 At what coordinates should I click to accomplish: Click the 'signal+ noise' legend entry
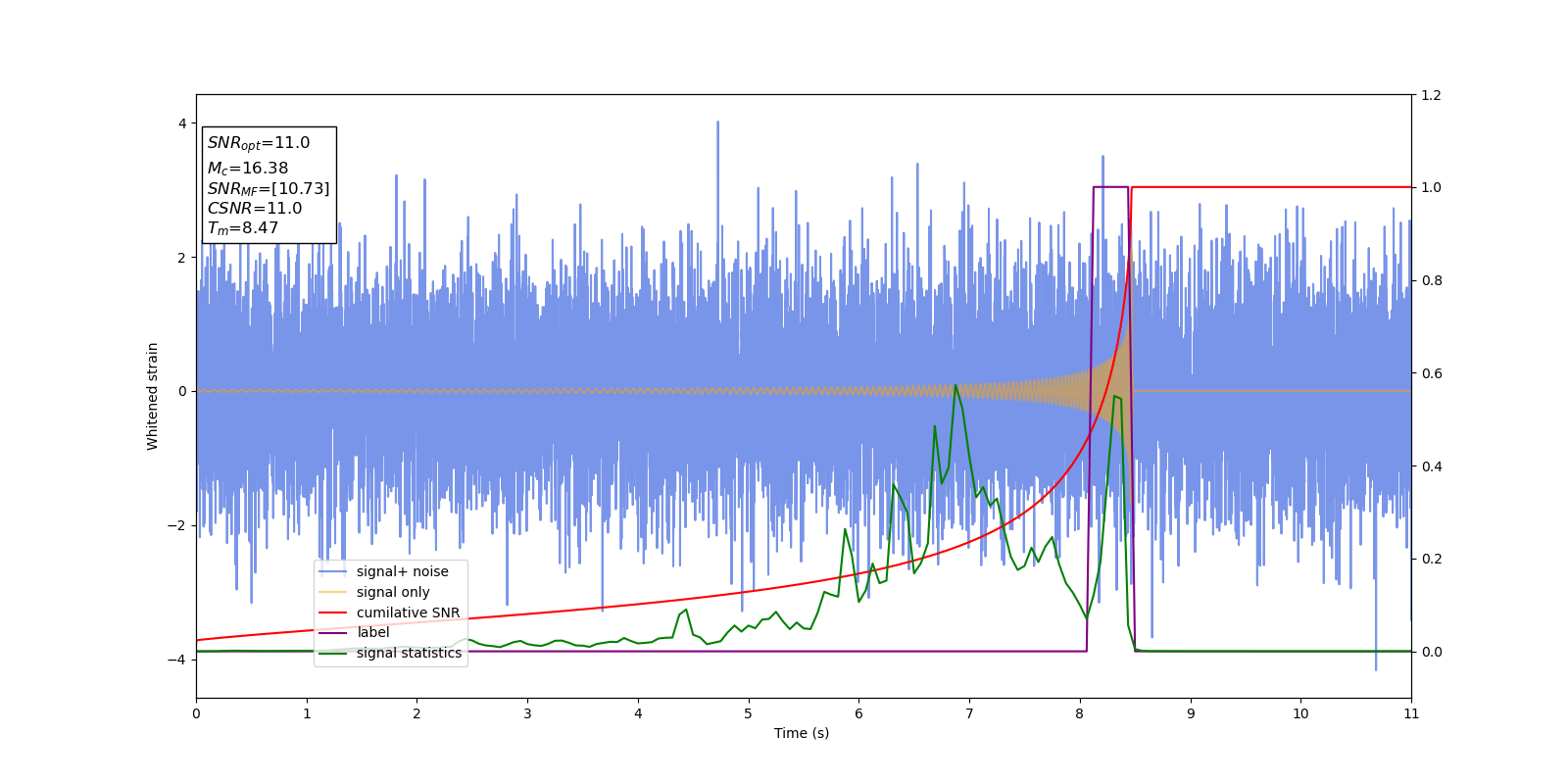(x=402, y=571)
